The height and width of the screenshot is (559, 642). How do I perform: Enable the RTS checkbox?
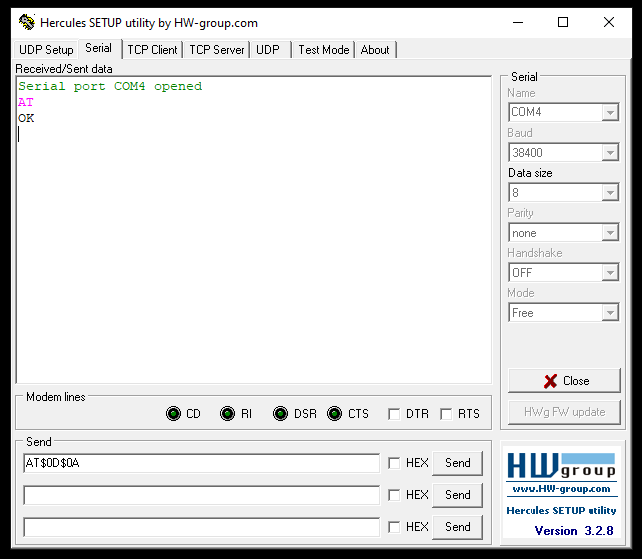(446, 414)
